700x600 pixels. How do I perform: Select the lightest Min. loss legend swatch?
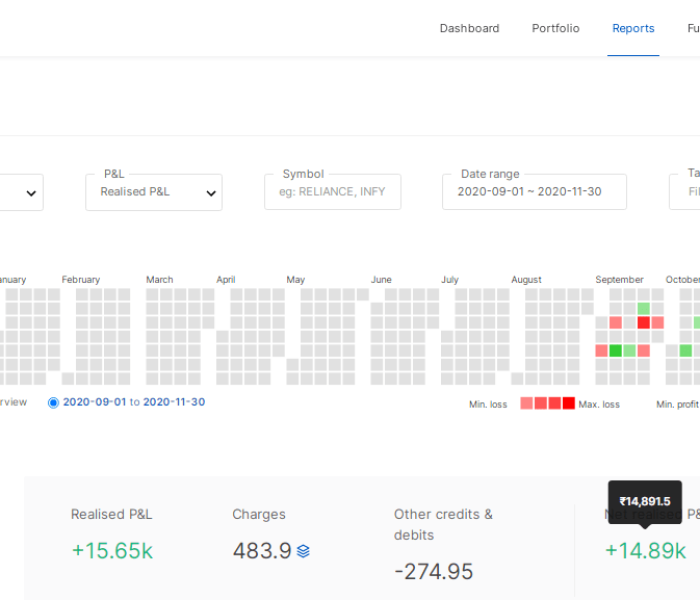(x=527, y=403)
